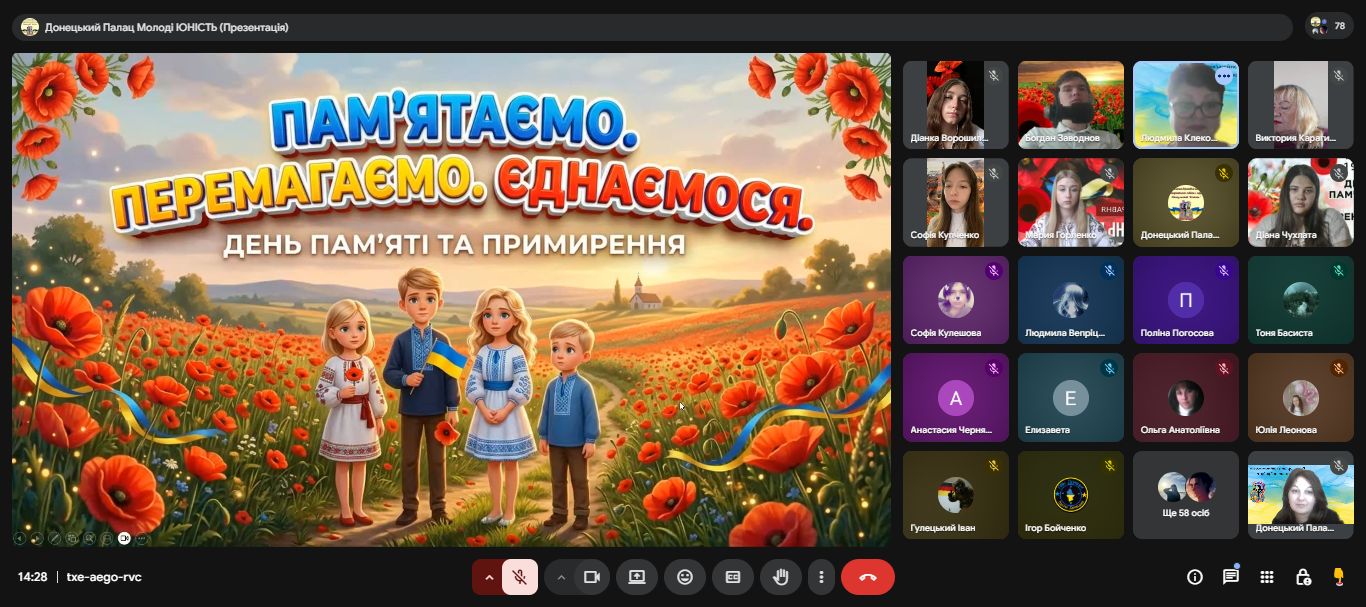Unmute the microphone

click(520, 577)
